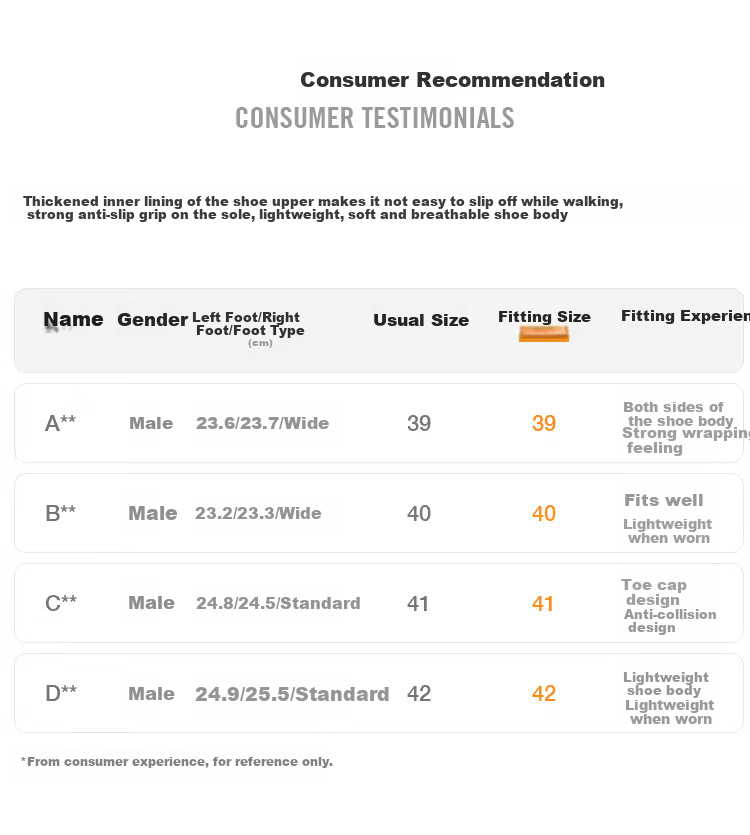Select the D** reviewer name
Viewport: 750px width, 835px height.
pyautogui.click(x=60, y=693)
